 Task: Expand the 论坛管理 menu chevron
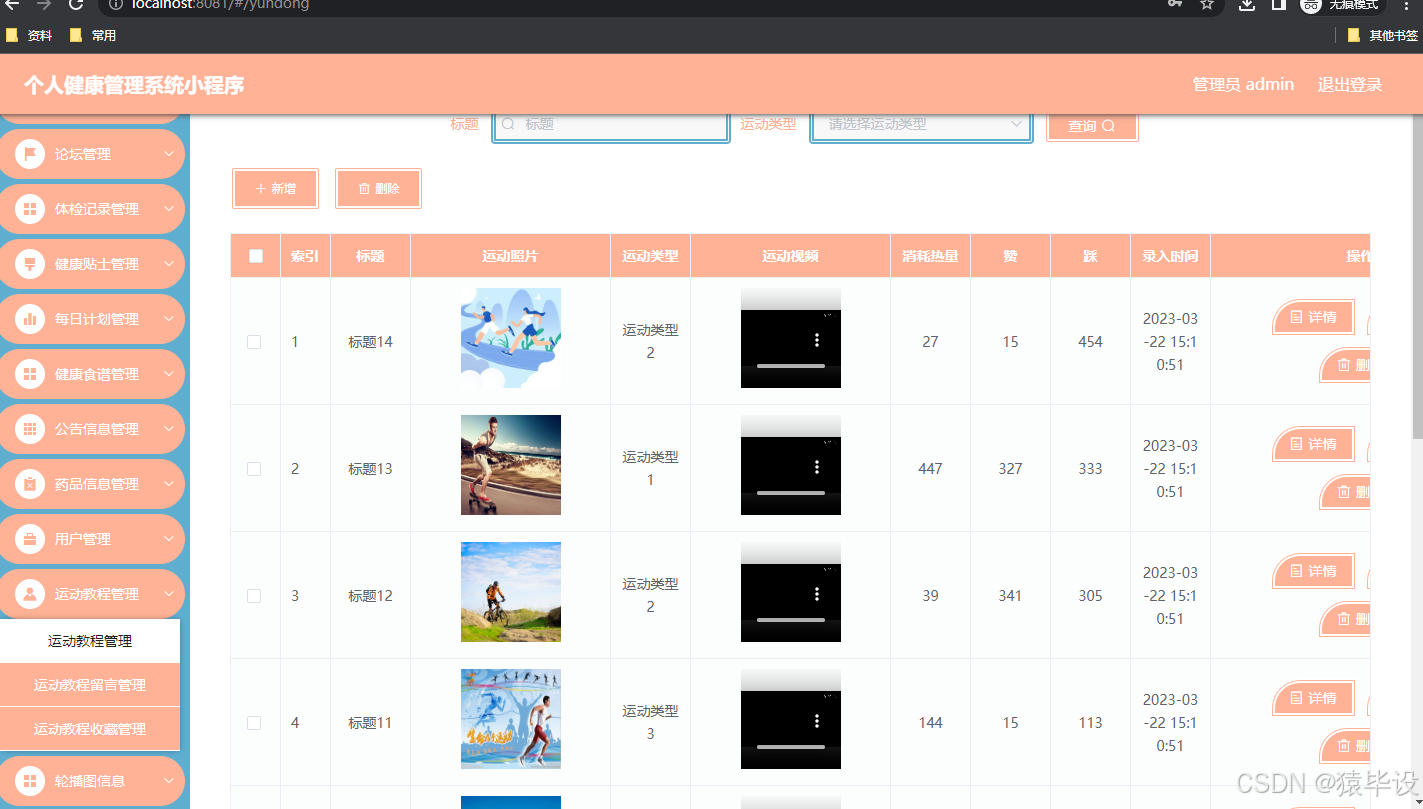coord(169,154)
